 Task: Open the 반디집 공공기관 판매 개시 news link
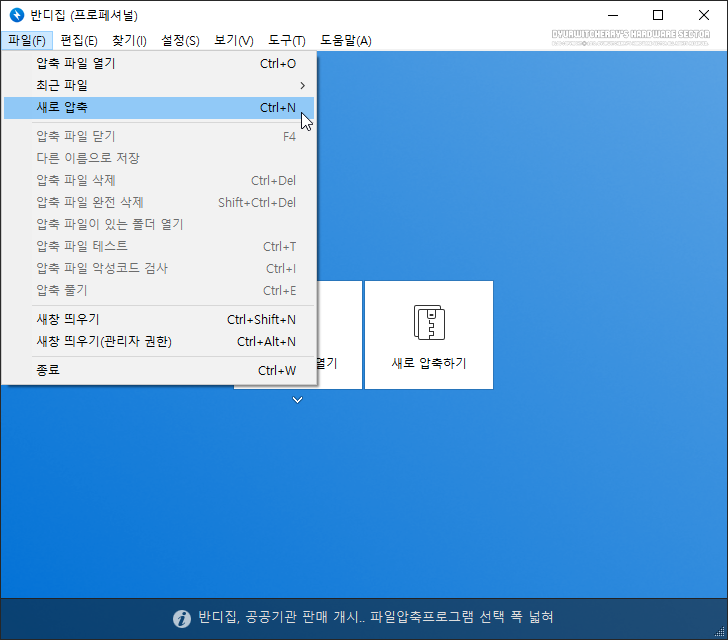coord(376,617)
